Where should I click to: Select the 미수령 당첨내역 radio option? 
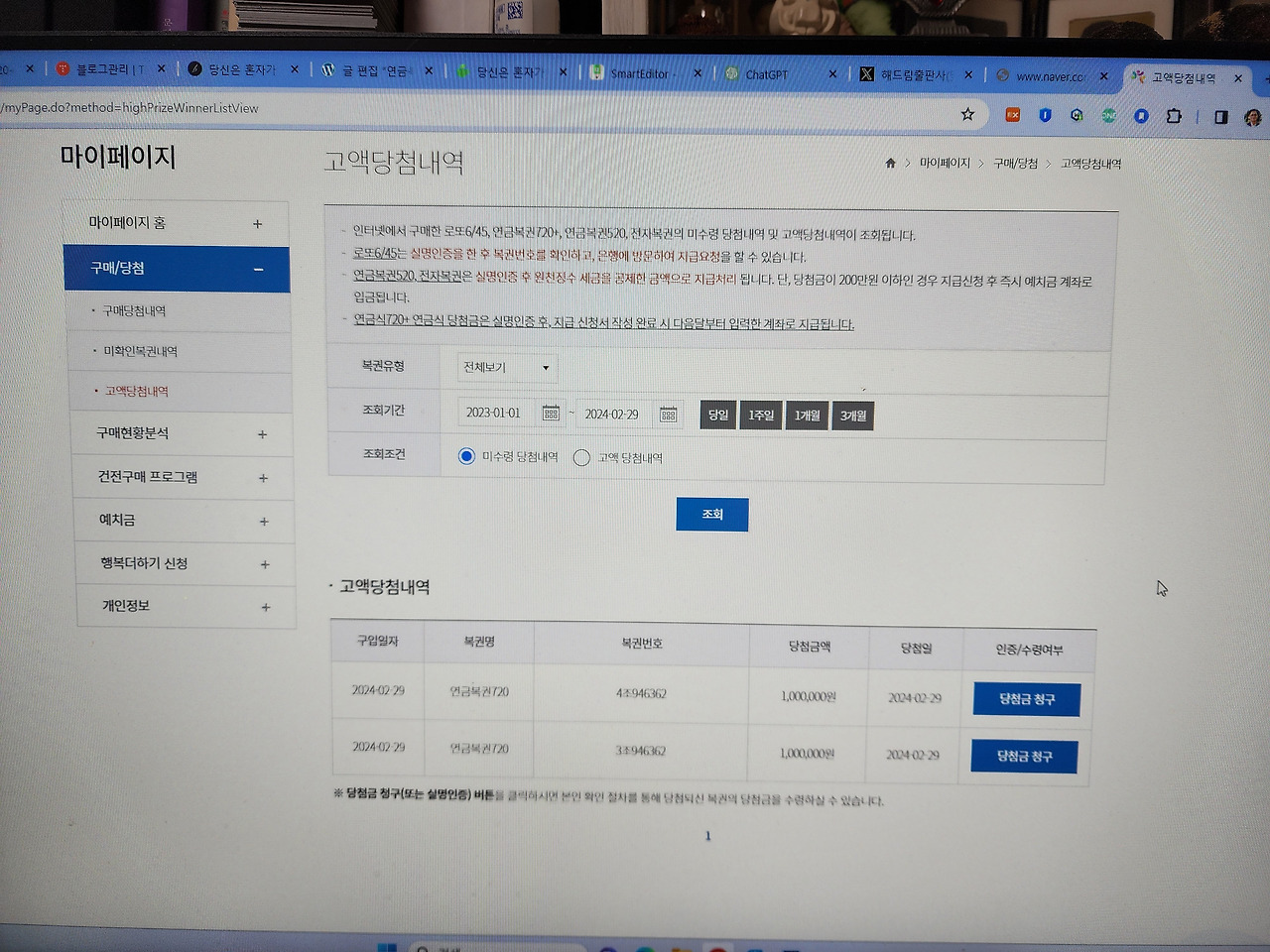click(x=466, y=456)
